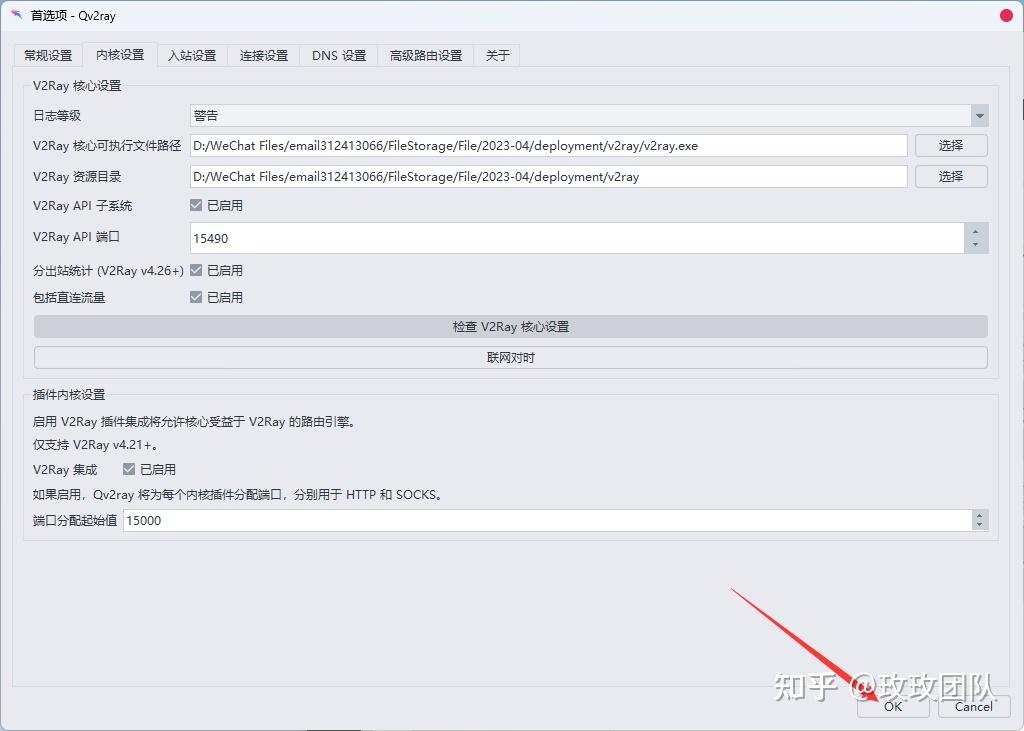Click the V2Ray API 端口 field 15490
This screenshot has width=1024, height=731.
[x=577, y=238]
